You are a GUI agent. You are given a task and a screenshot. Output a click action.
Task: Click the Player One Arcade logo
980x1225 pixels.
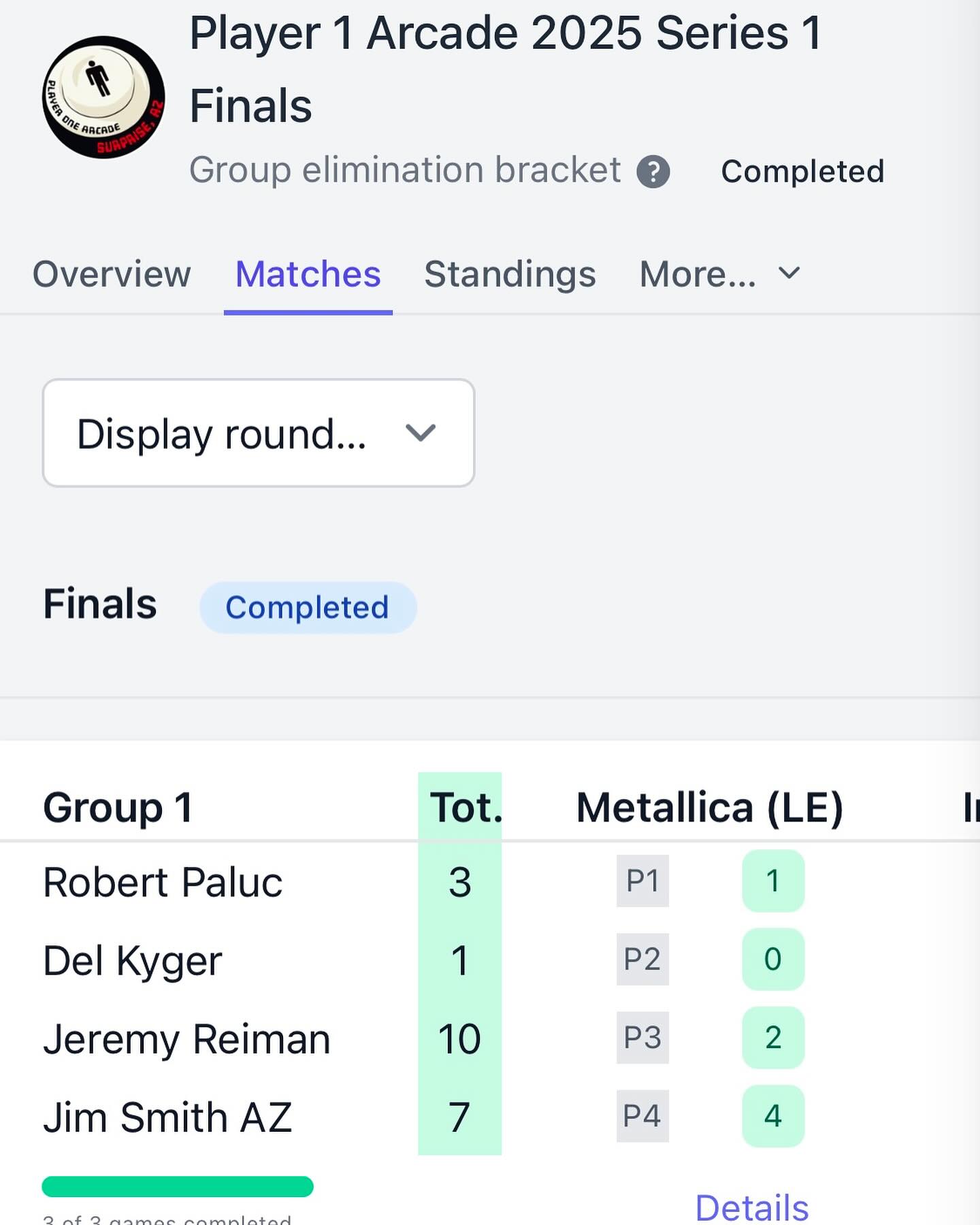103,97
